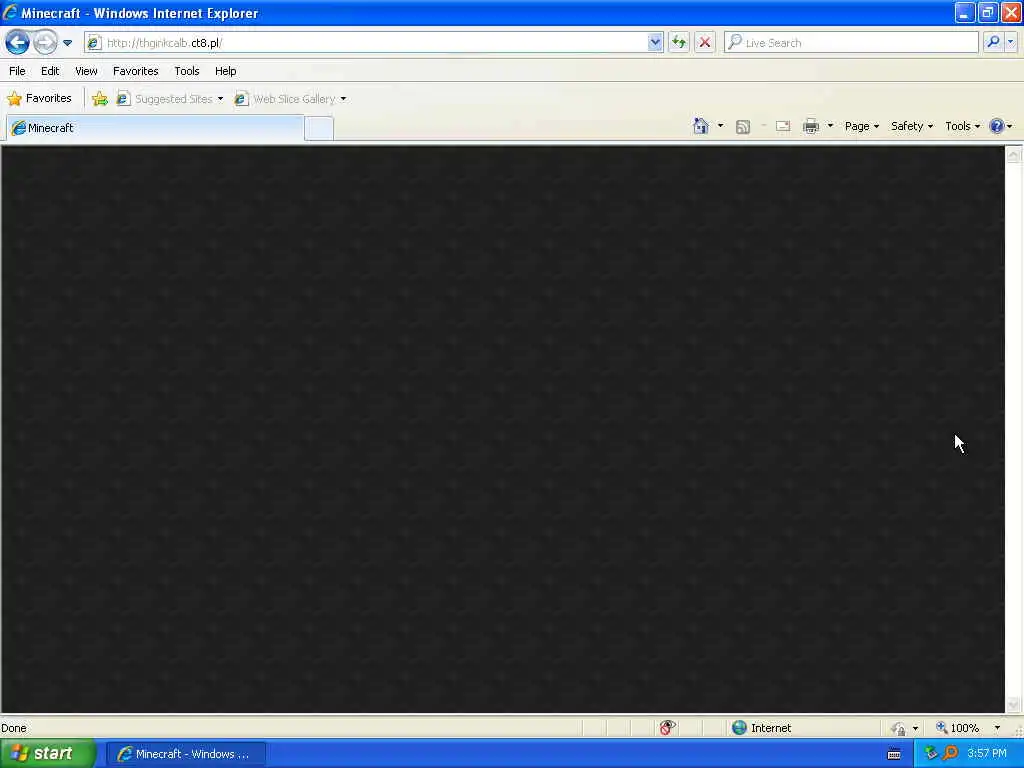The width and height of the screenshot is (1024, 768).
Task: Expand the Home button dropdown arrow
Action: pyautogui.click(x=720, y=126)
